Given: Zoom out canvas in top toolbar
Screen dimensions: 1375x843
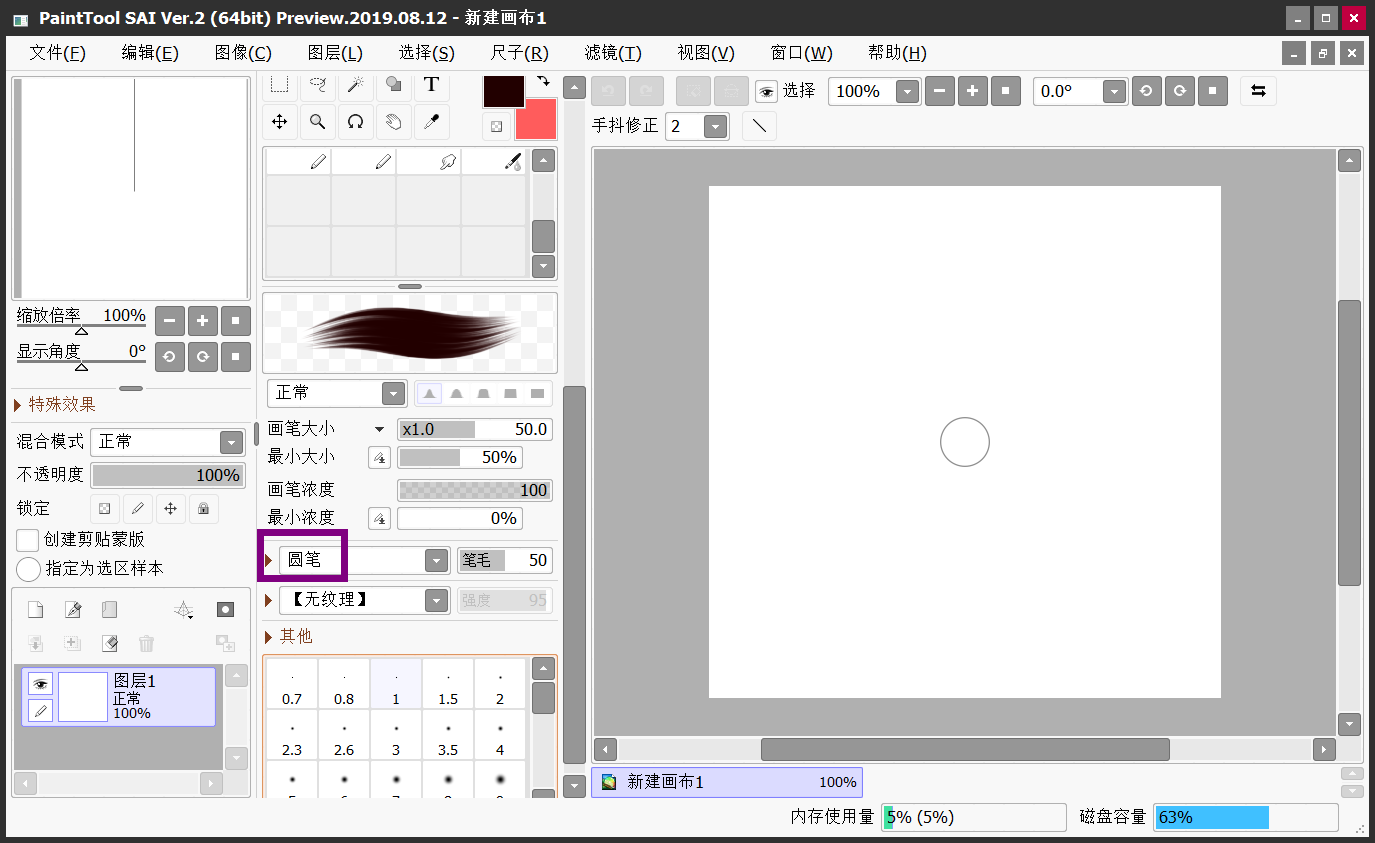Looking at the screenshot, I should click(939, 91).
